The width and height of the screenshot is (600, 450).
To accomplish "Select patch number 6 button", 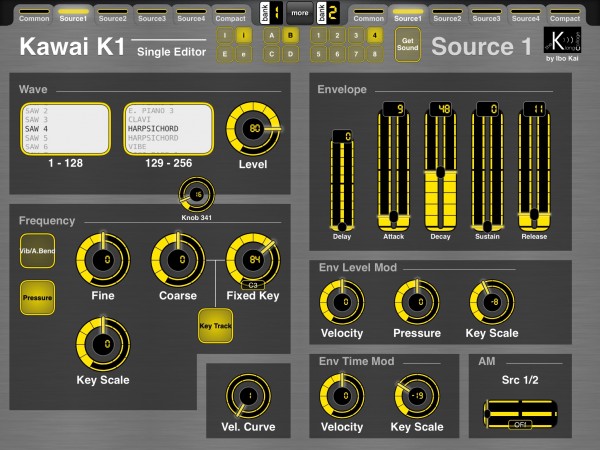I will (x=337, y=54).
